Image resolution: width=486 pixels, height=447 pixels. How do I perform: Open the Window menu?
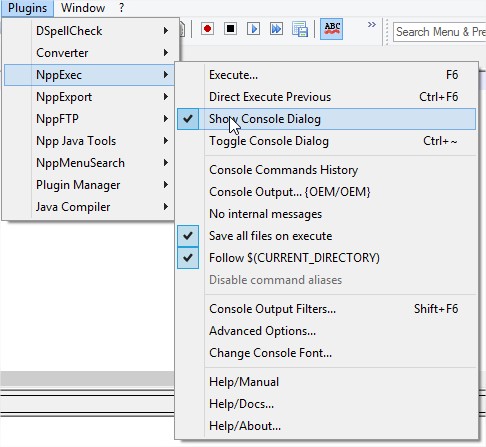pyautogui.click(x=83, y=8)
